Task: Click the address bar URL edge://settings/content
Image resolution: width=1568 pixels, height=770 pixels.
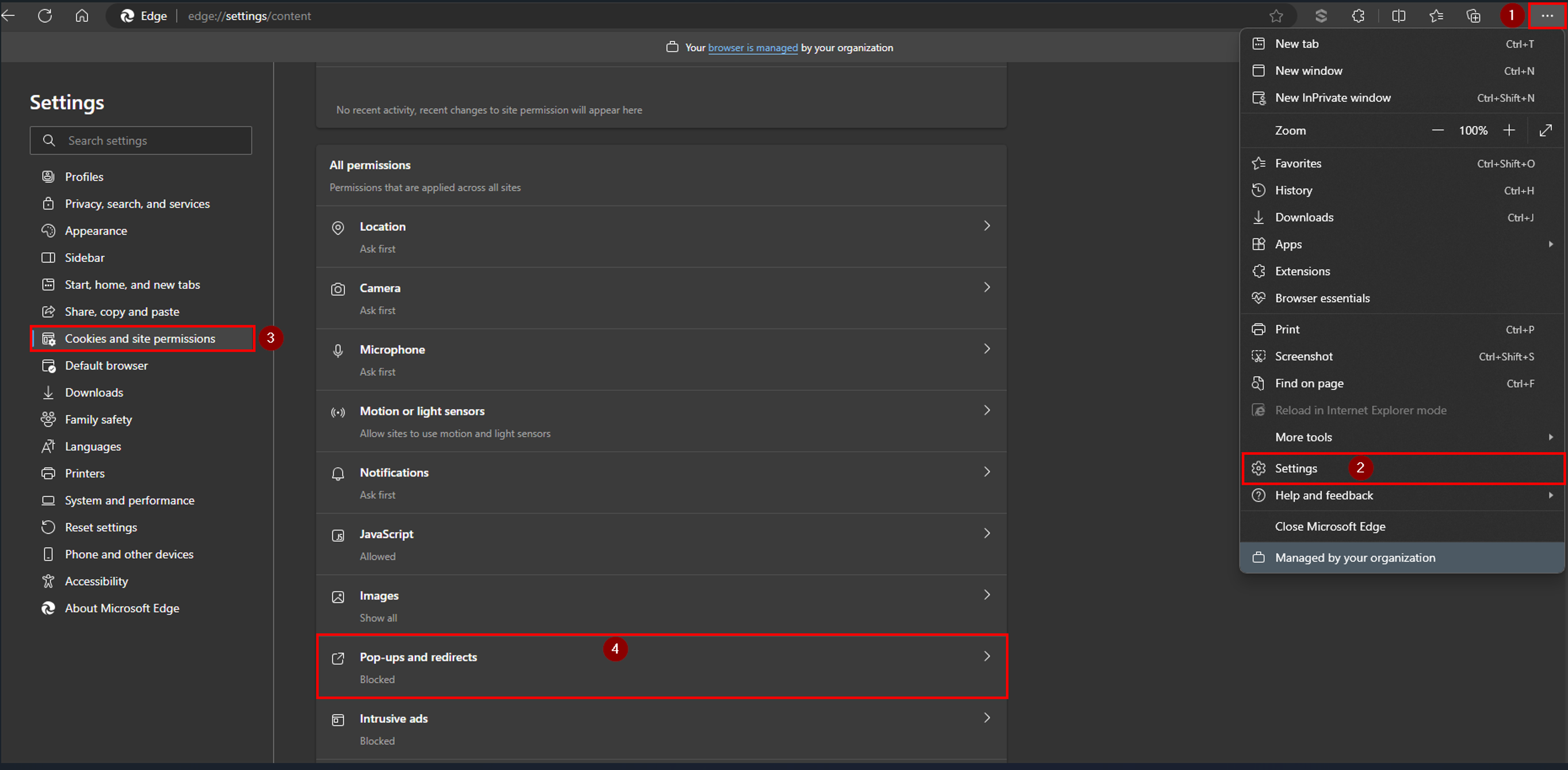Action: (x=250, y=16)
